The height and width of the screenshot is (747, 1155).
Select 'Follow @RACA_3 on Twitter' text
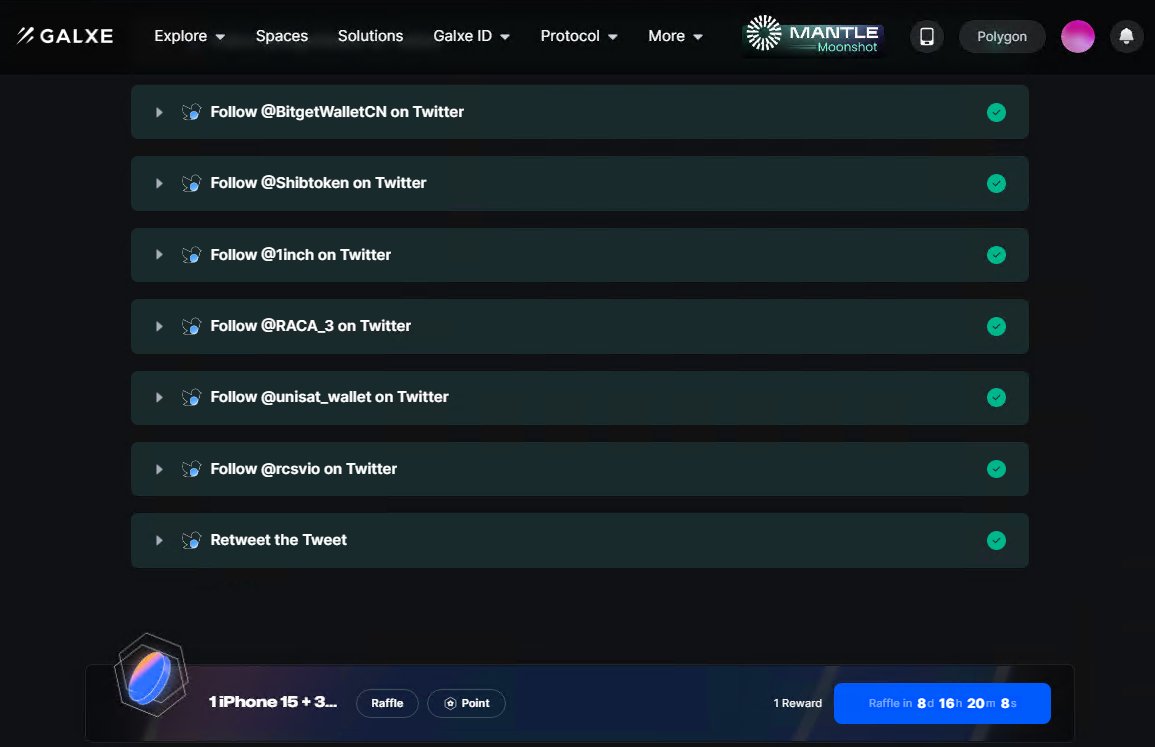[310, 326]
